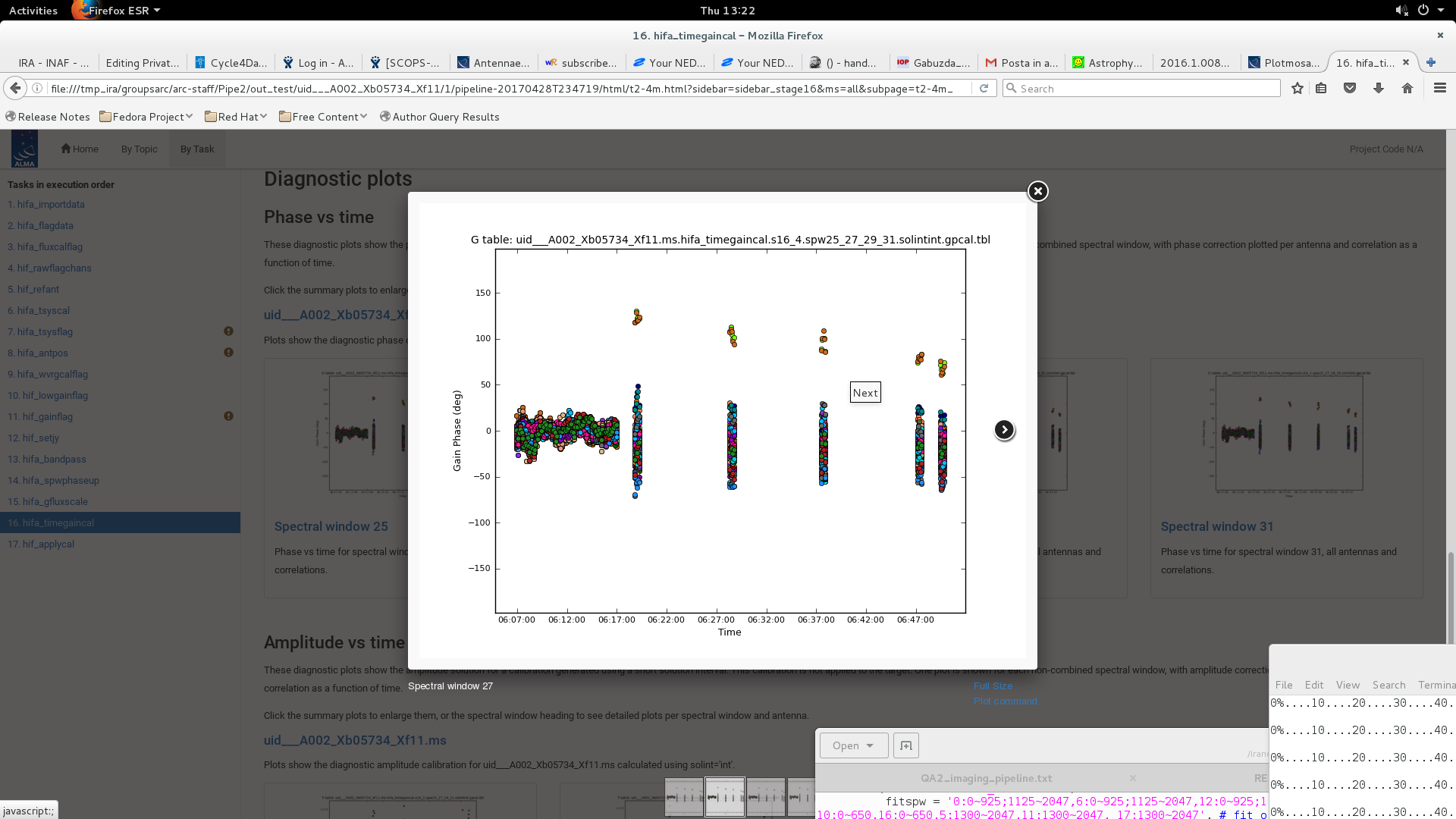This screenshot has height=819, width=1456.
Task: Select highlighted second lightbox thumbnail
Action: click(x=725, y=797)
